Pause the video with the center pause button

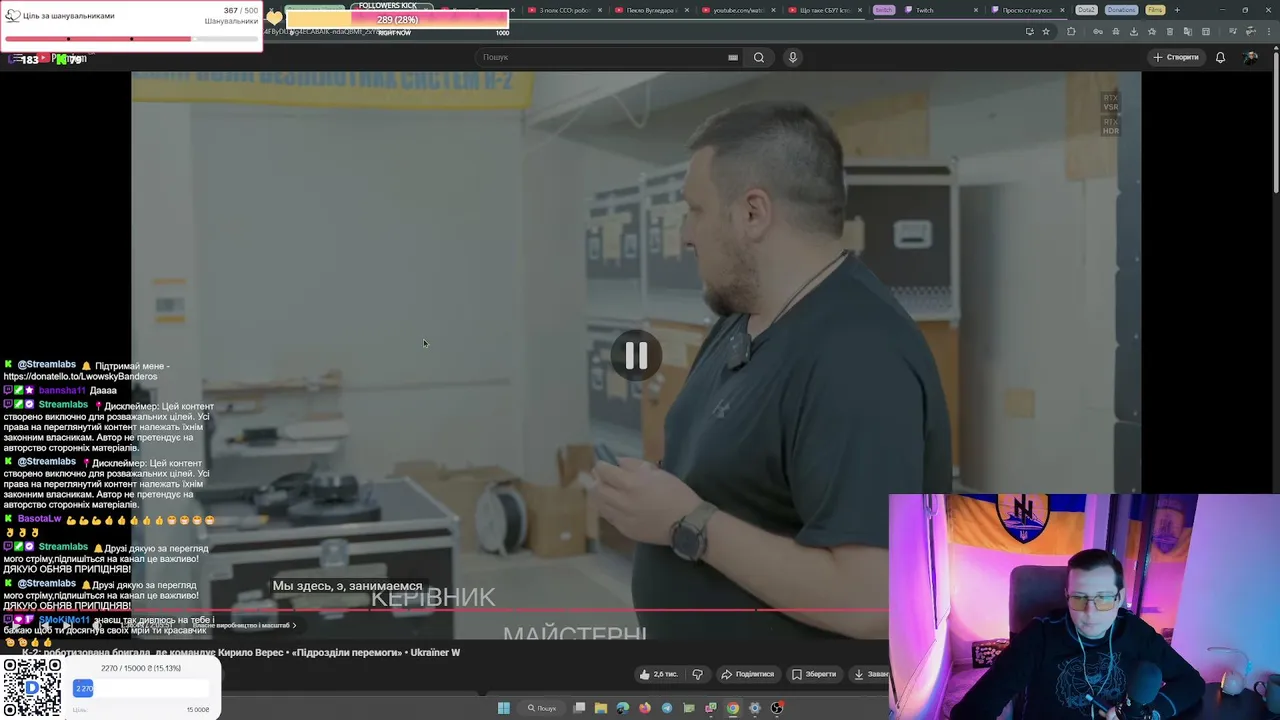tap(636, 356)
